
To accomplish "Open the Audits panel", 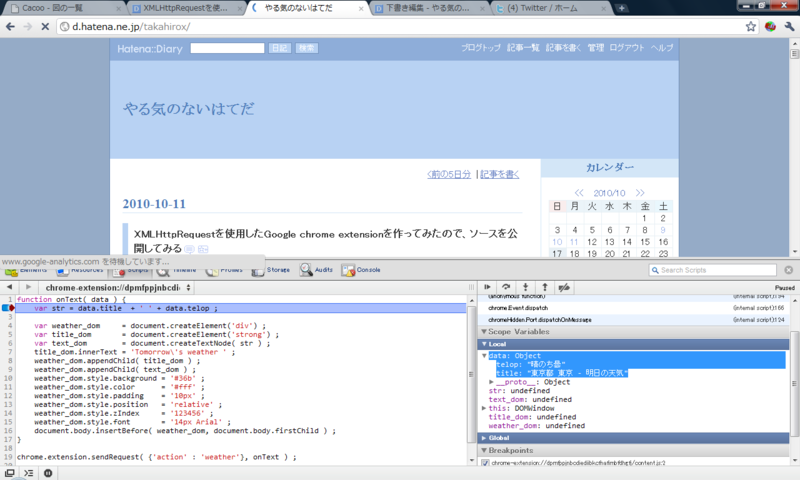I will click(316, 270).
